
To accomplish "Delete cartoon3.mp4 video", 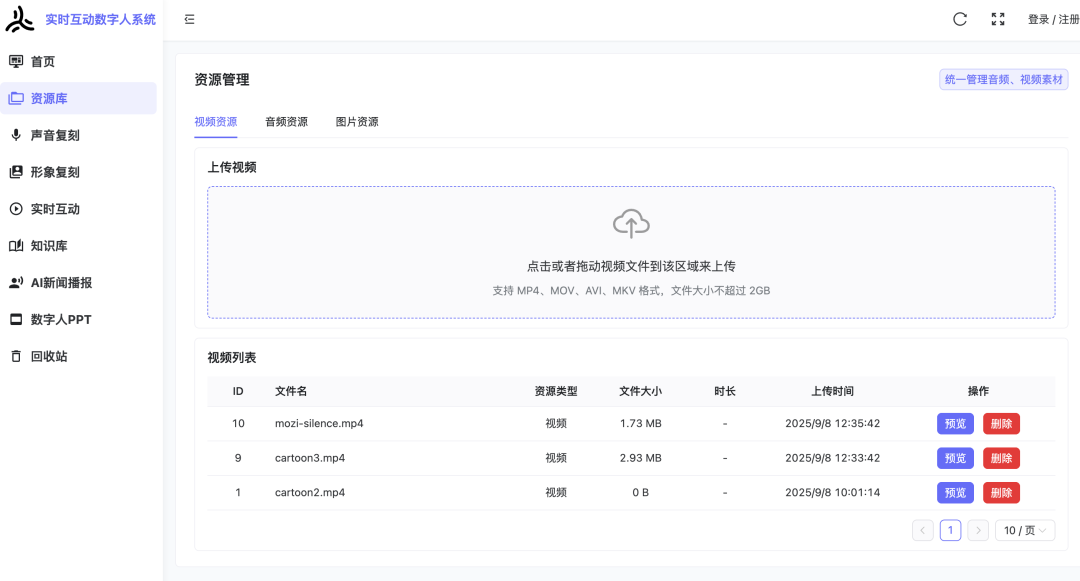I will click(1001, 458).
